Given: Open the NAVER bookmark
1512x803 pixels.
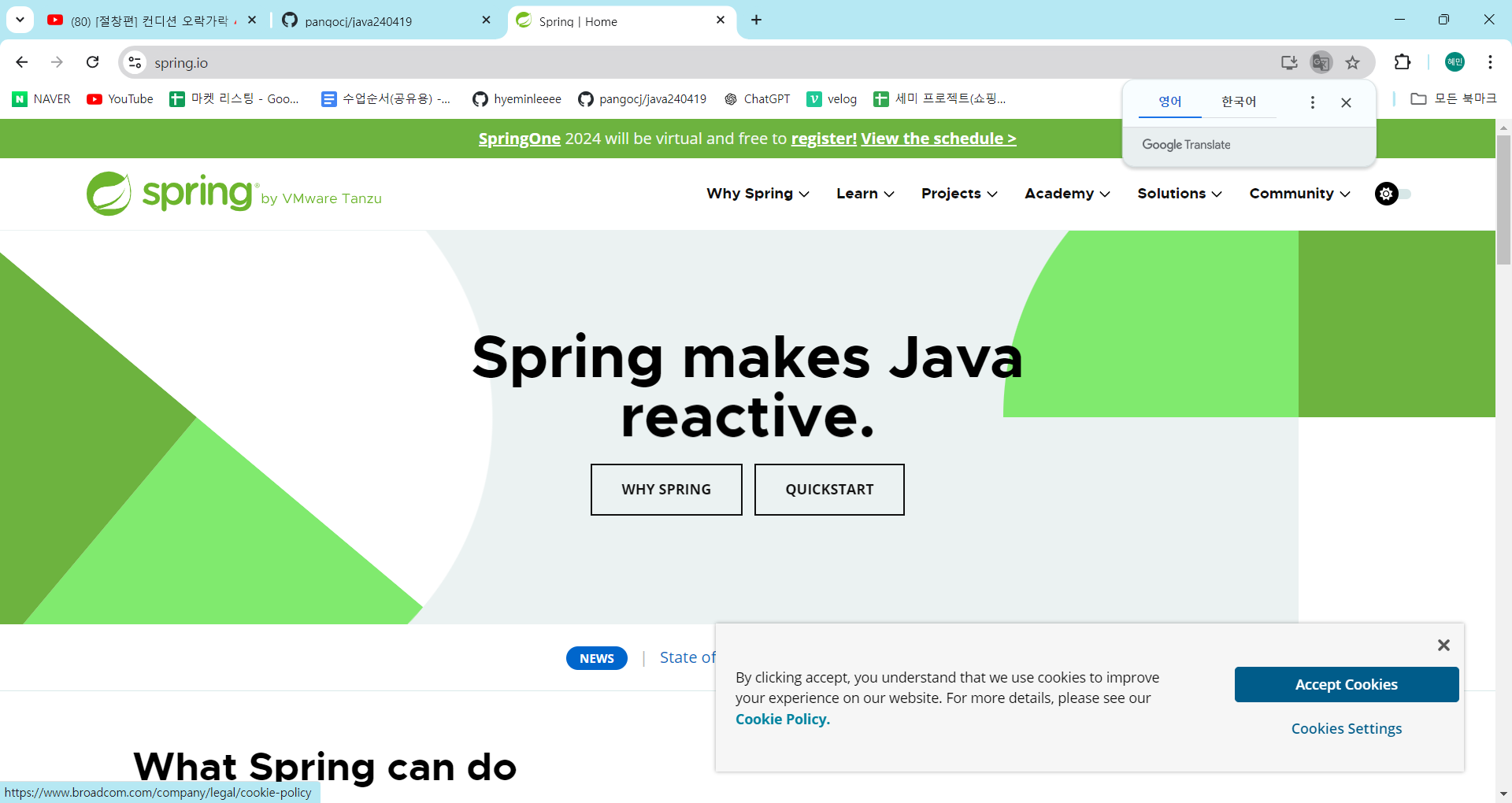Looking at the screenshot, I should click(42, 98).
